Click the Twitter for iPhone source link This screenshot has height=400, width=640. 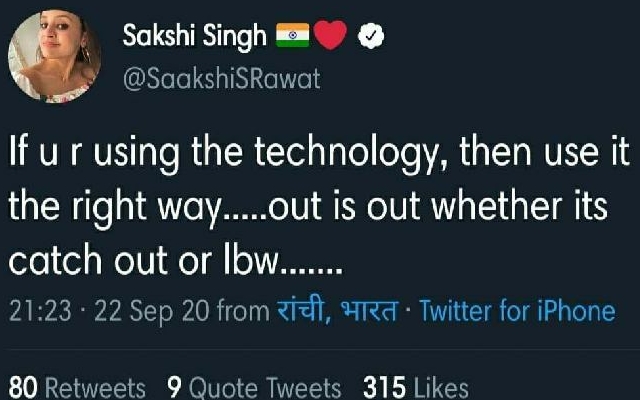(517, 311)
